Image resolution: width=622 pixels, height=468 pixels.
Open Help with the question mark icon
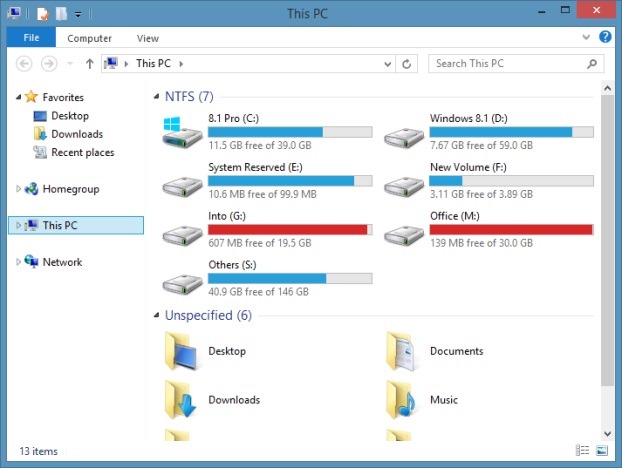coord(605,37)
